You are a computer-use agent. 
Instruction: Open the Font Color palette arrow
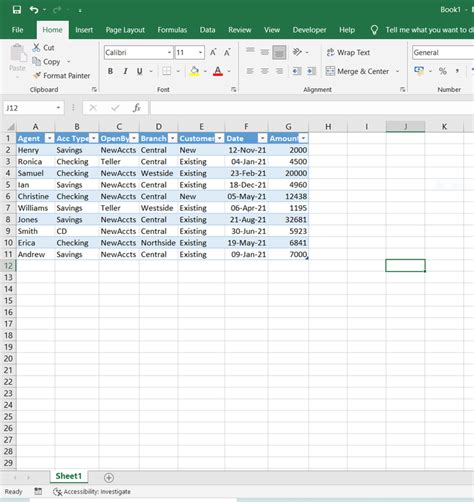pyautogui.click(x=229, y=71)
